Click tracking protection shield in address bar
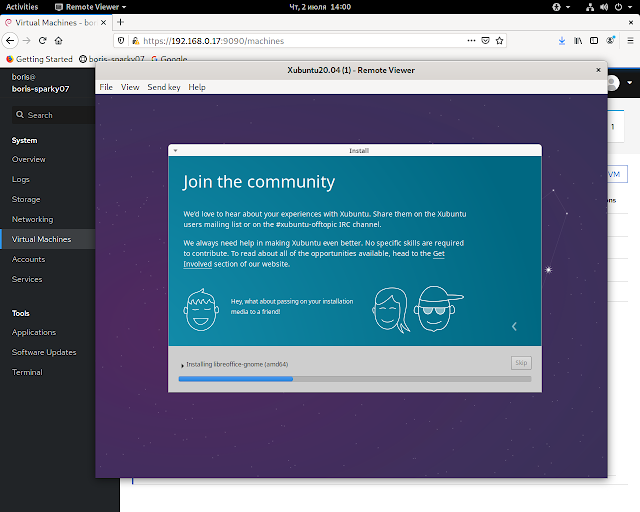Viewport: 640px width, 512px height. point(121,40)
